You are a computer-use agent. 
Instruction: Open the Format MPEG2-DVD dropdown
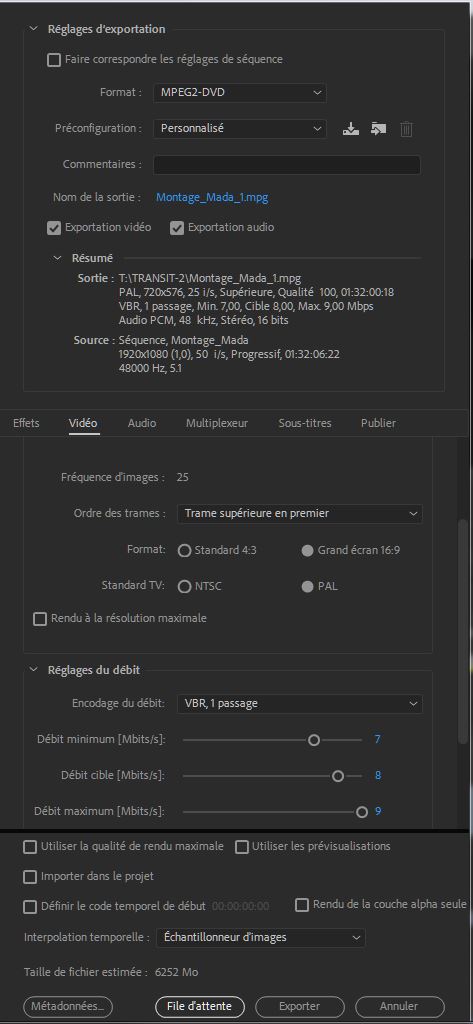(240, 93)
